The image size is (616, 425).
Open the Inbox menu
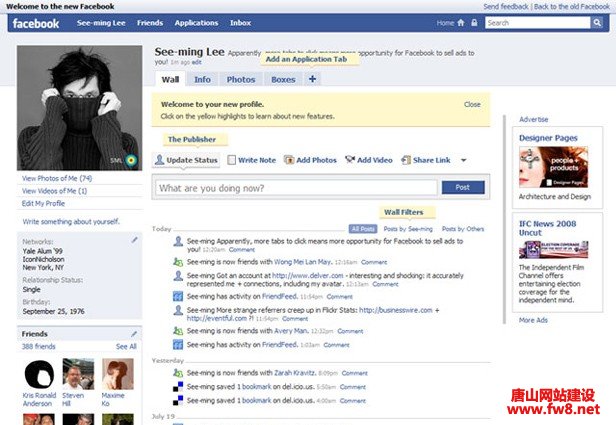point(240,23)
